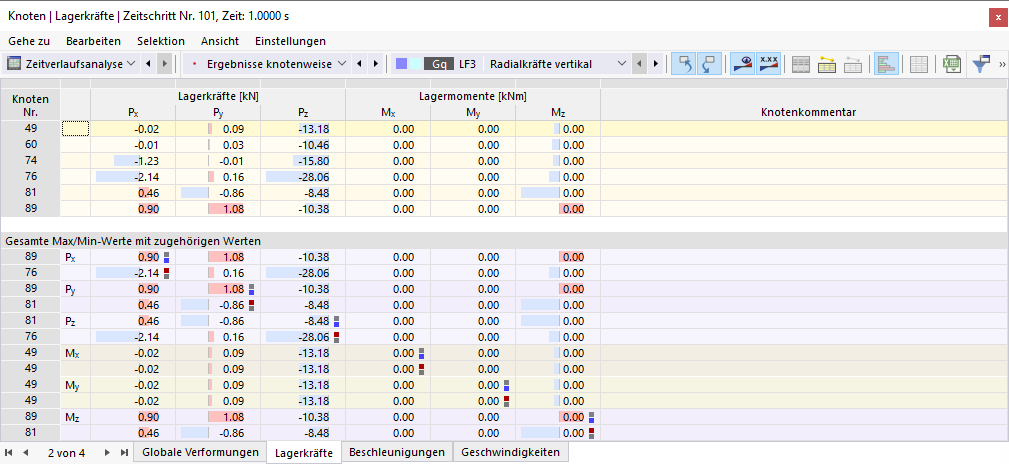Click the Knoten Nr. column header
Image resolution: width=1009 pixels, height=464 pixels.
[30, 104]
